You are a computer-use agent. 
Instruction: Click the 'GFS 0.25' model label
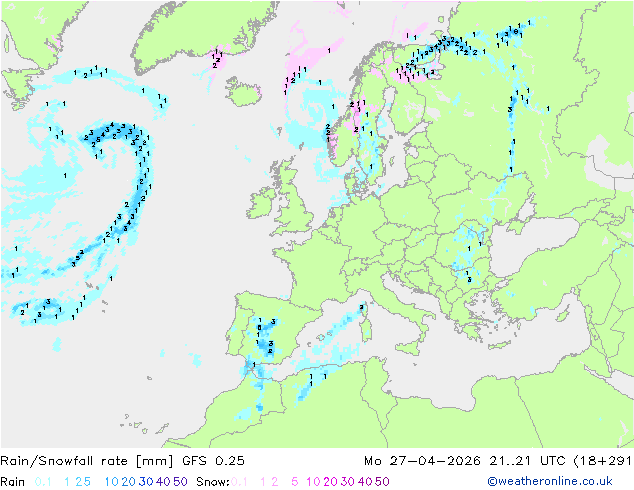click(x=213, y=461)
